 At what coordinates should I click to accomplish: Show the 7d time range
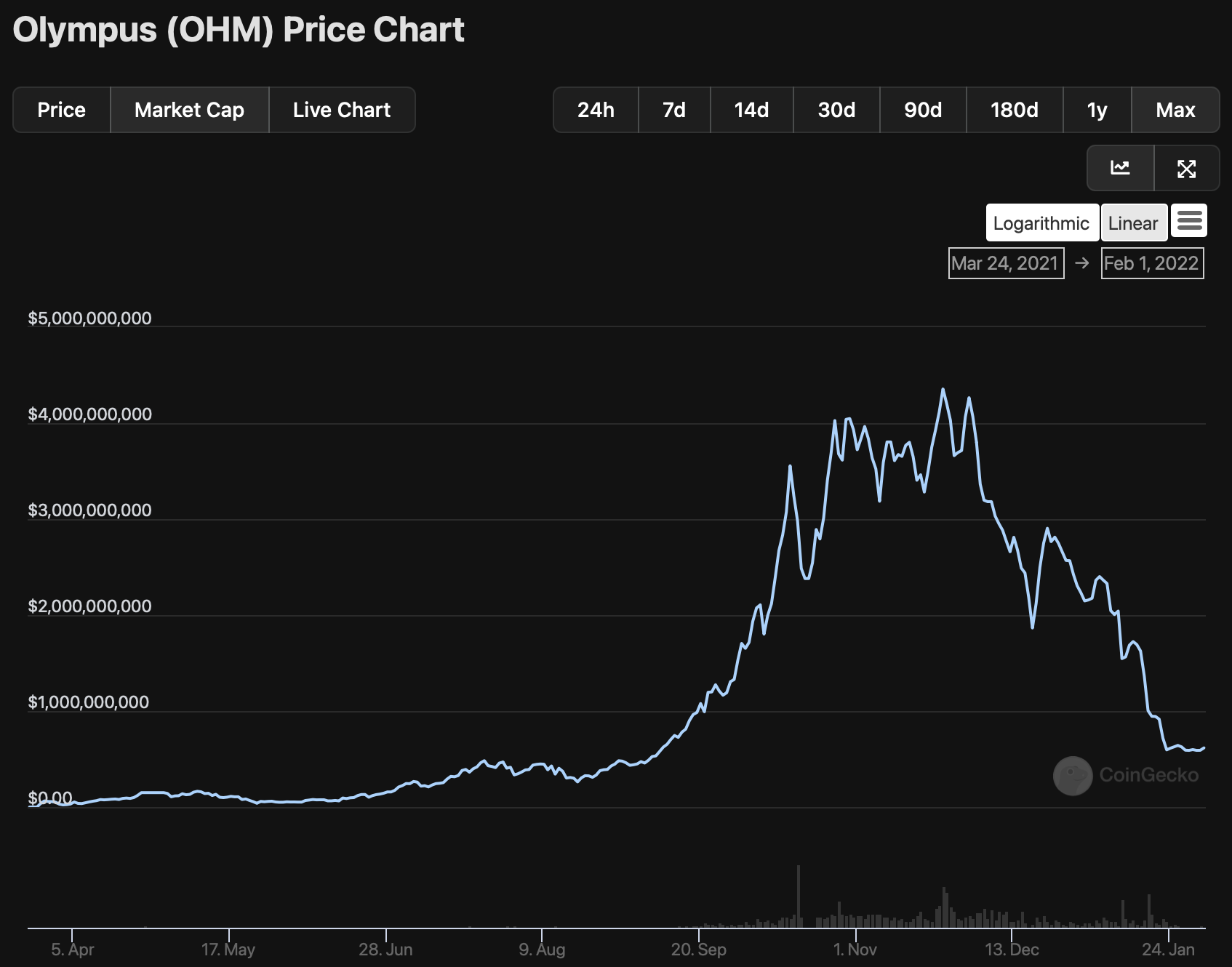pyautogui.click(x=674, y=110)
